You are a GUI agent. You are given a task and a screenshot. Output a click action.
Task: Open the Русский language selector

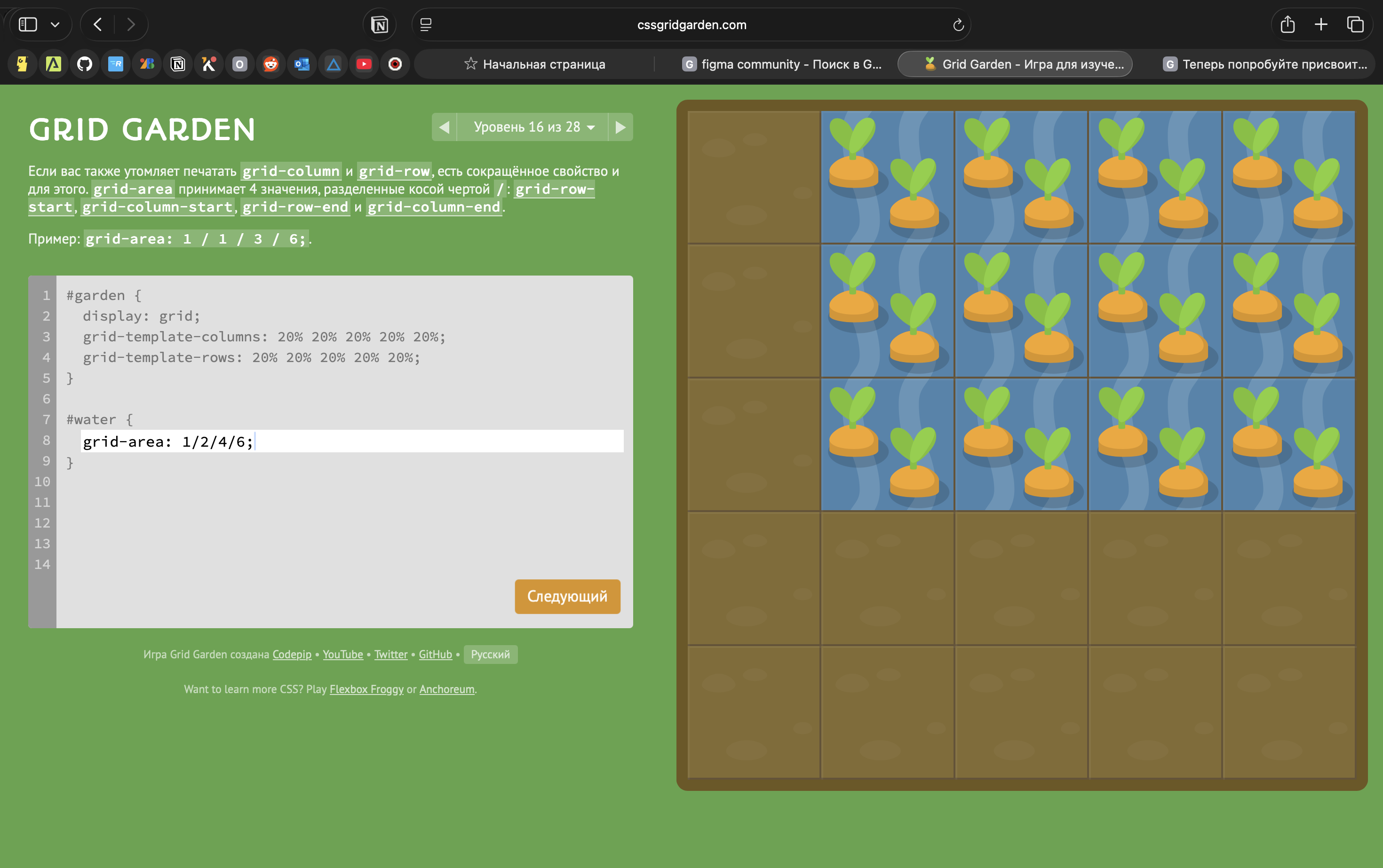(490, 655)
